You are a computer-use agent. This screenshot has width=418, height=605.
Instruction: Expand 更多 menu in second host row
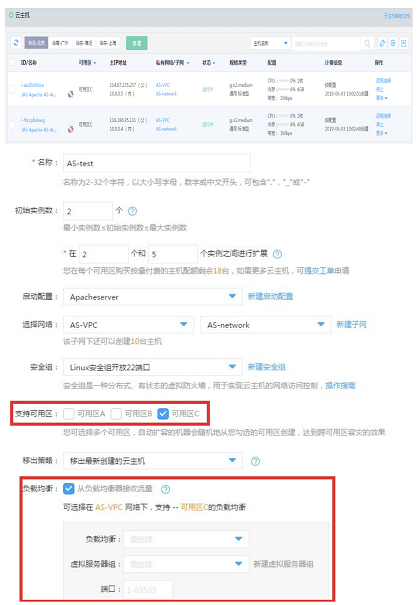click(x=382, y=133)
